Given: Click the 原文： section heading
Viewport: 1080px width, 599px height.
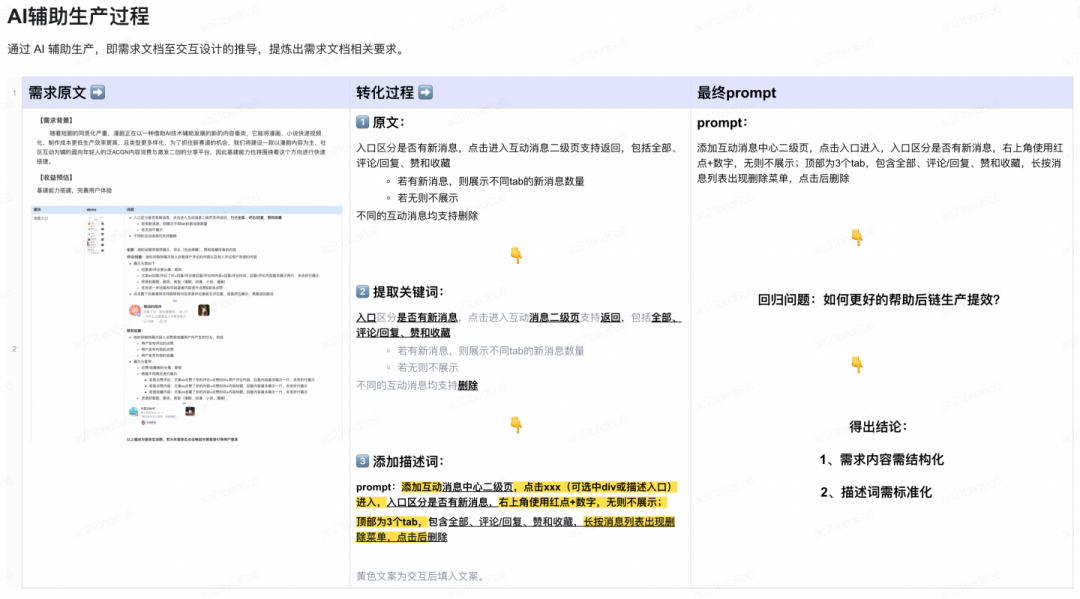Looking at the screenshot, I should (x=388, y=123).
